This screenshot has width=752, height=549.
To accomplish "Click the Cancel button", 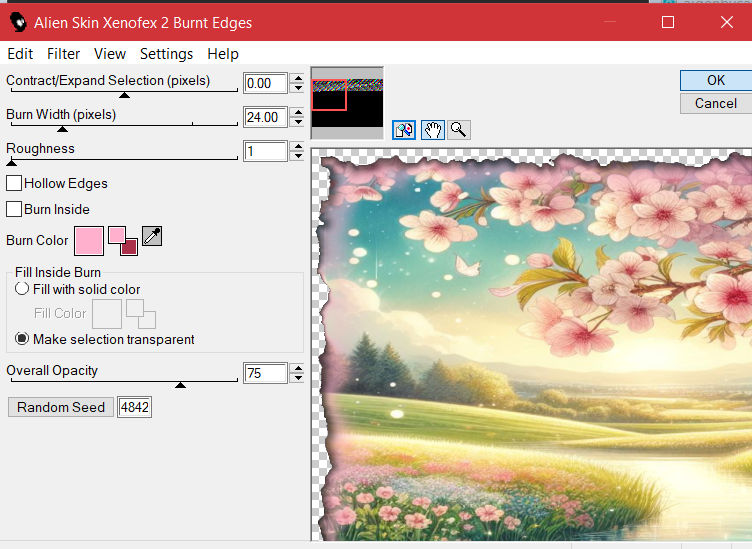I will pos(716,104).
